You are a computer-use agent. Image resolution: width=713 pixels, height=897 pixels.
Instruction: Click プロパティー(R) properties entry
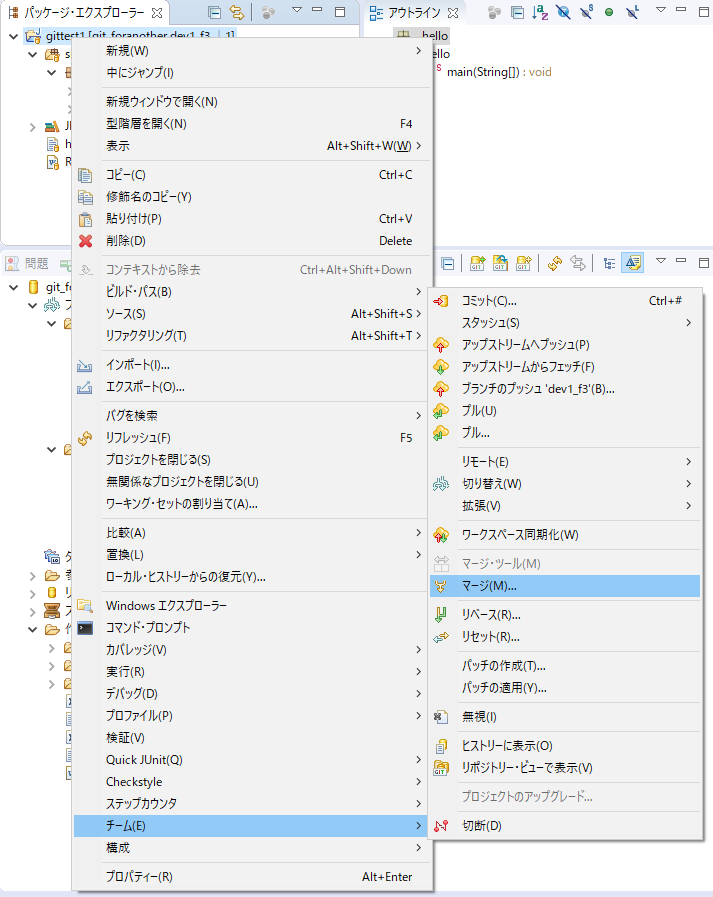pos(252,877)
